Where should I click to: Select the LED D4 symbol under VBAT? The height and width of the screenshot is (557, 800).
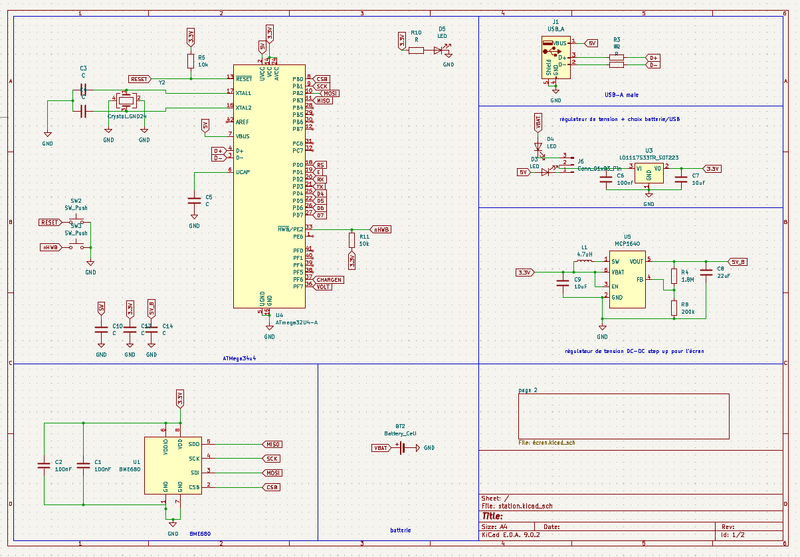tap(538, 147)
